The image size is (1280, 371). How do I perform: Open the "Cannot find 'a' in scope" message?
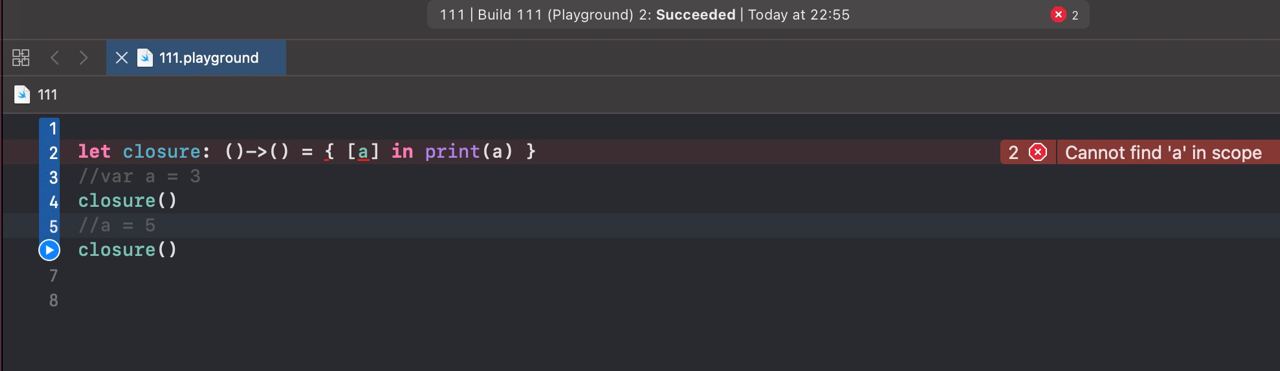[1163, 152]
